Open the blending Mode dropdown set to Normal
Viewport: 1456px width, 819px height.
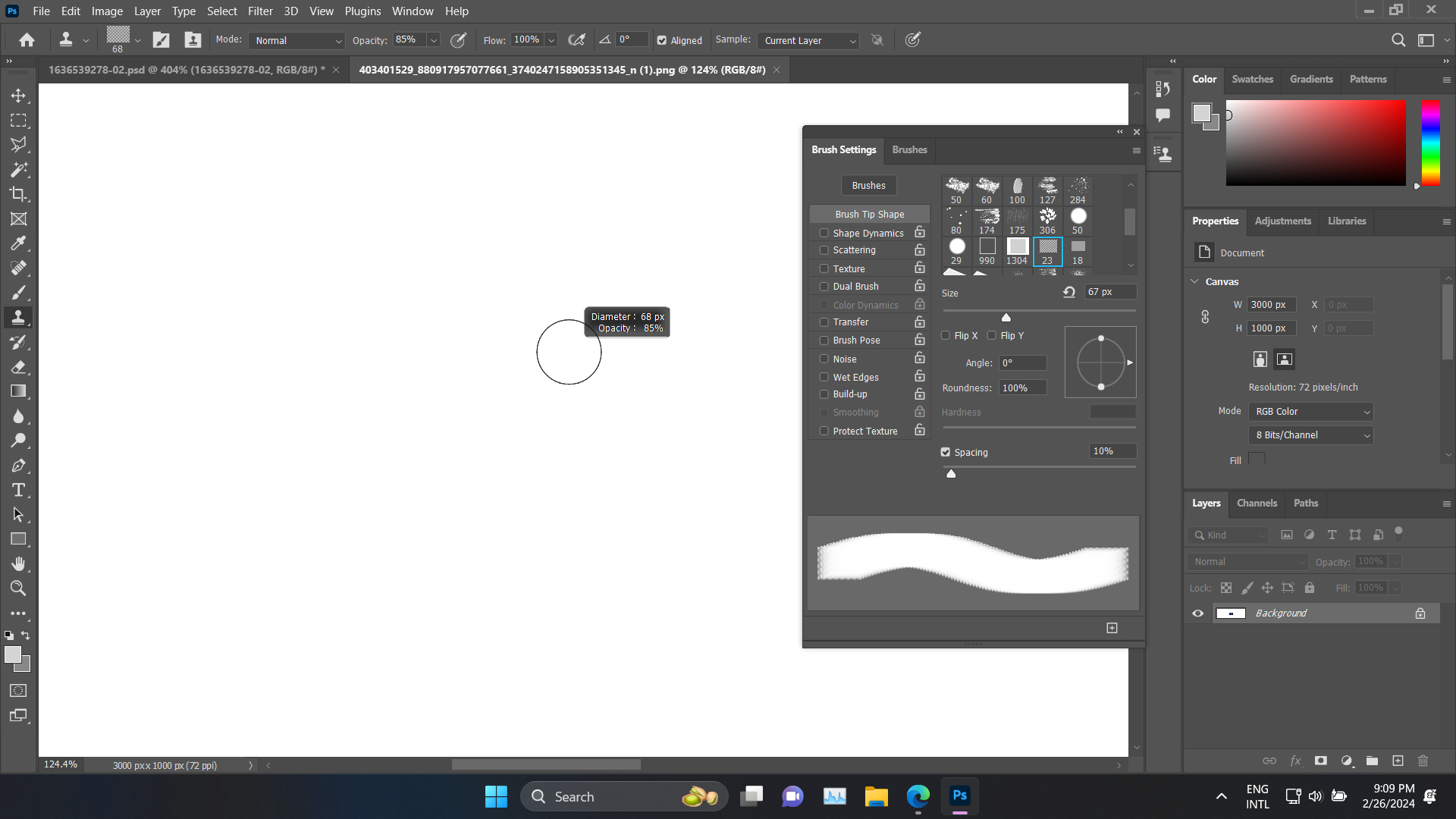[296, 40]
